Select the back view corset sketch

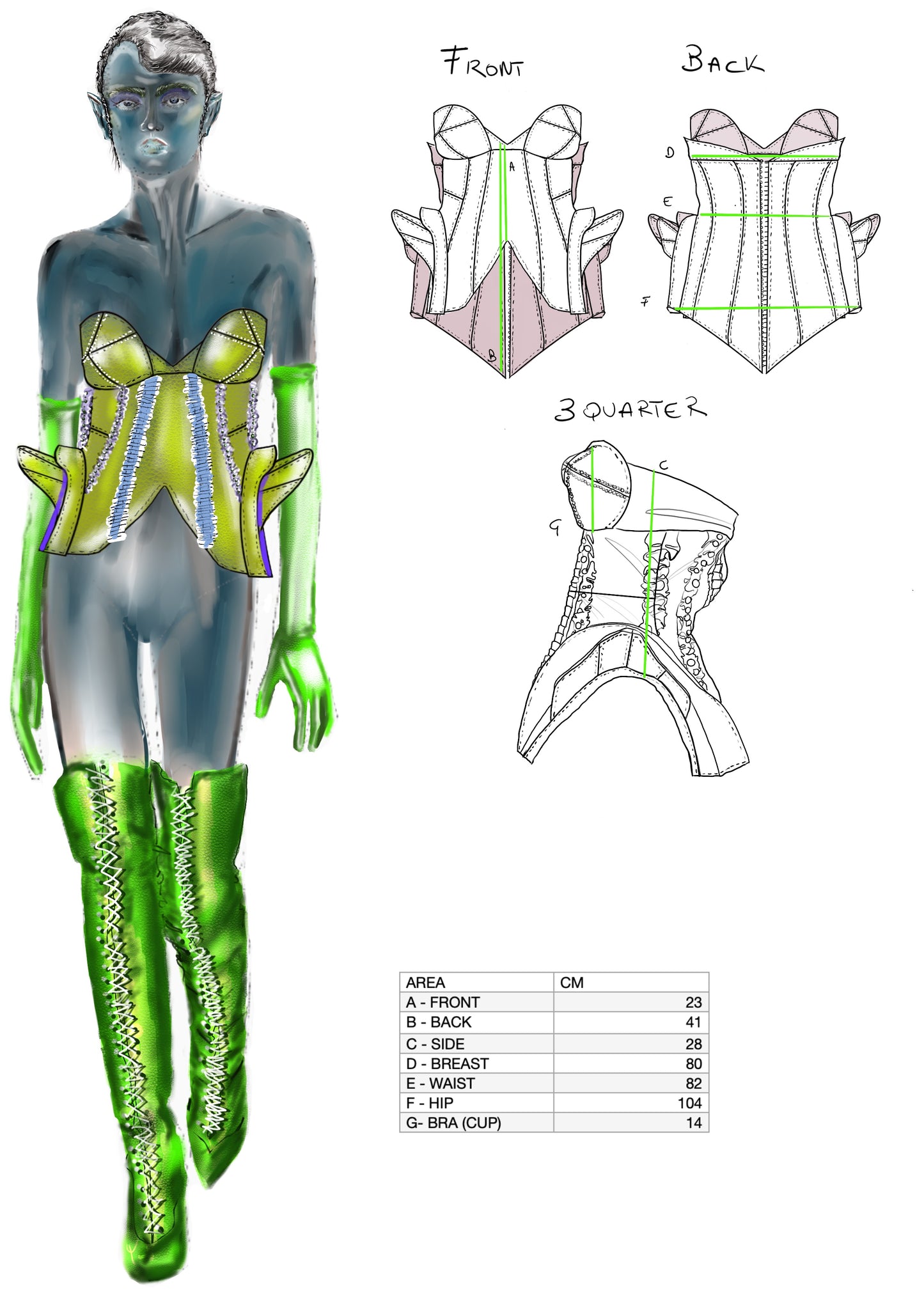pyautogui.click(x=764, y=240)
